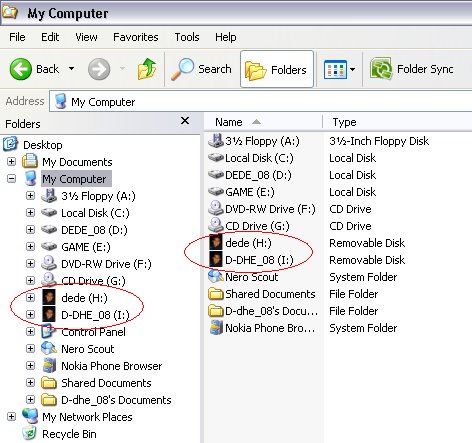Viewport: 472px width, 443px height.
Task: Select CD Drive (G:) in folder tree
Action: pyautogui.click(x=93, y=281)
